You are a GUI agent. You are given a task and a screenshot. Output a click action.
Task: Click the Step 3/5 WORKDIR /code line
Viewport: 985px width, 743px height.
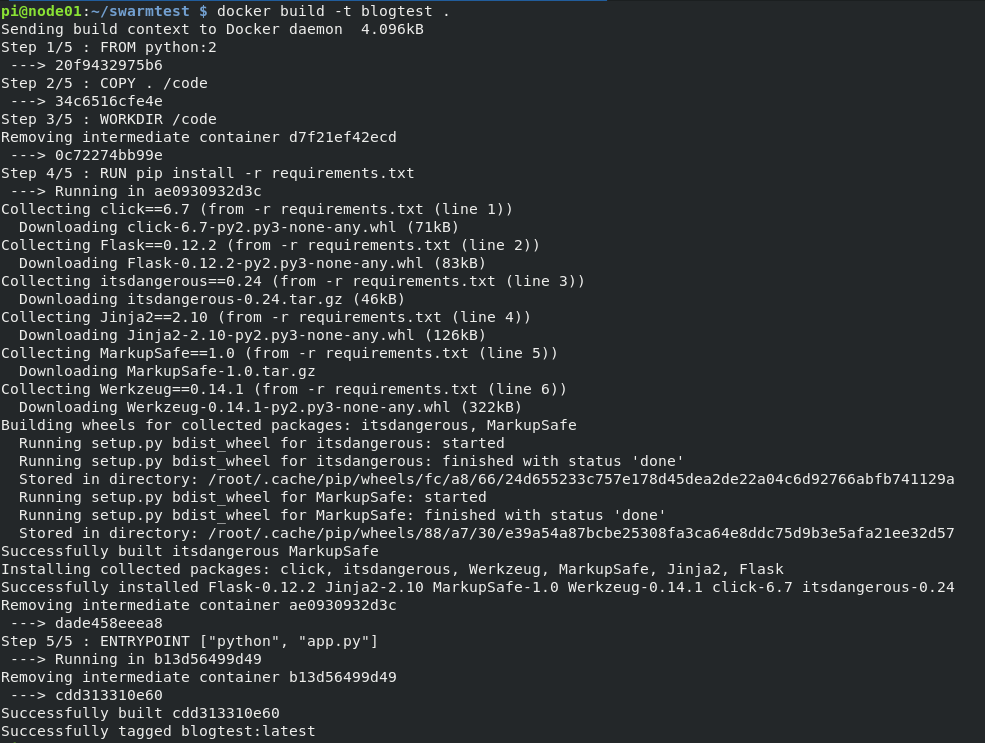click(x=109, y=119)
